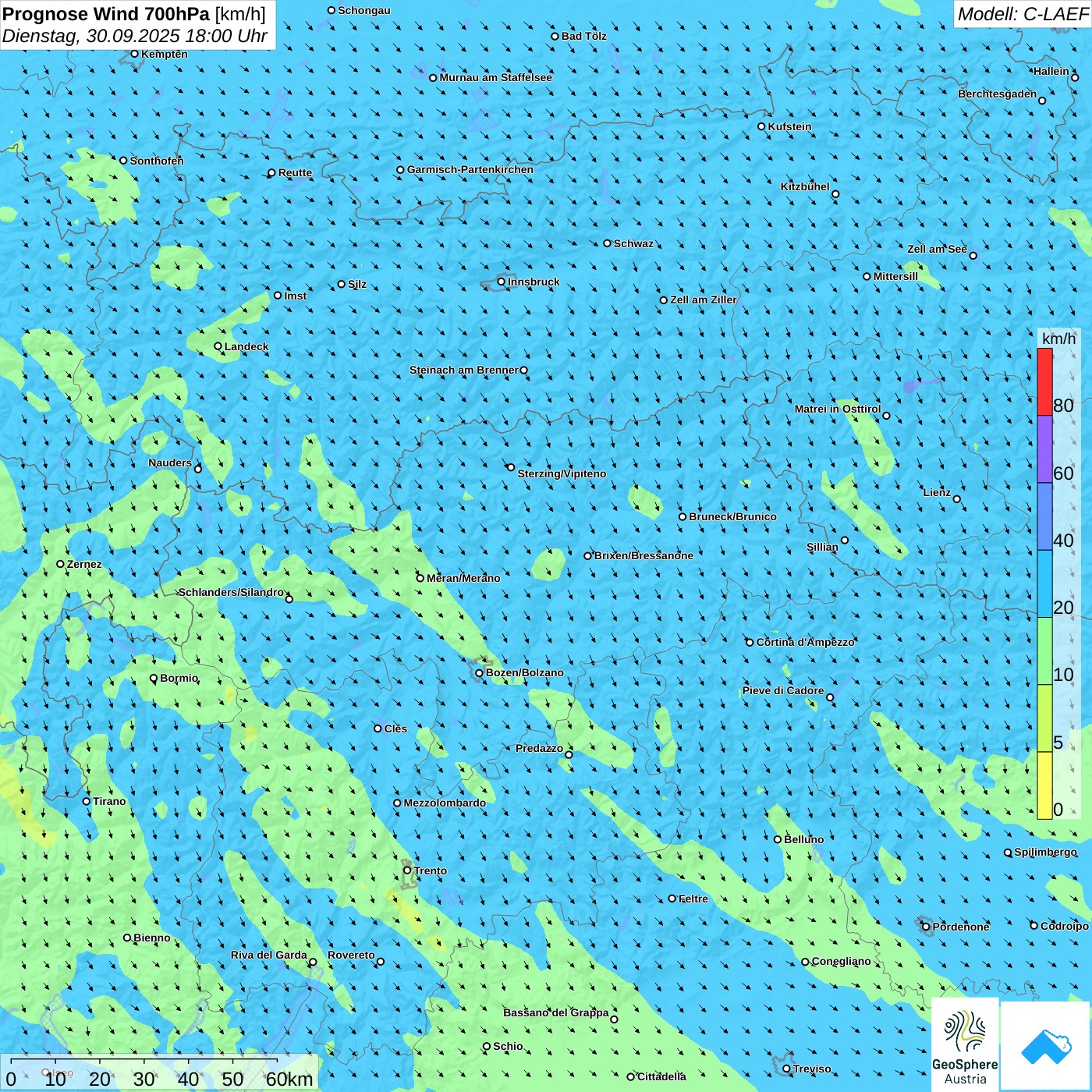The image size is (1092, 1092).
Task: Click the Kempten city marker
Action: pyautogui.click(x=134, y=54)
